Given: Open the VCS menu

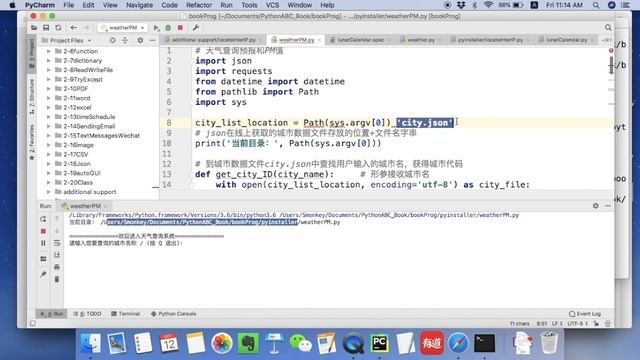Looking at the screenshot, I should click(272, 5).
